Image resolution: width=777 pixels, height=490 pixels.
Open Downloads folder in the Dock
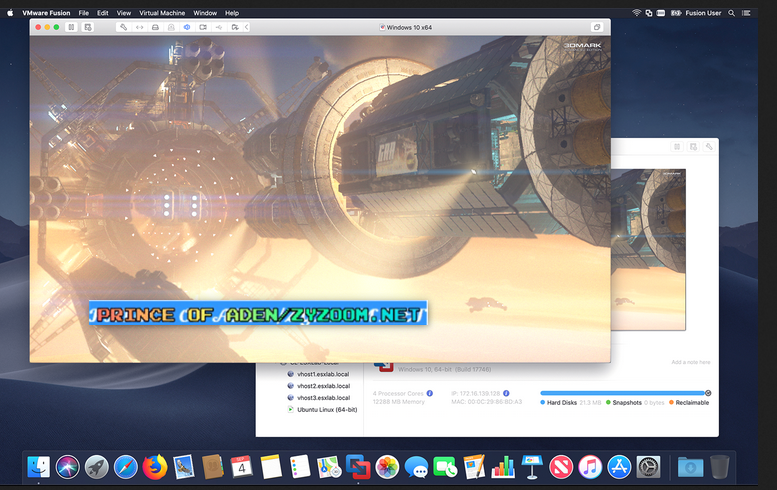coord(690,467)
